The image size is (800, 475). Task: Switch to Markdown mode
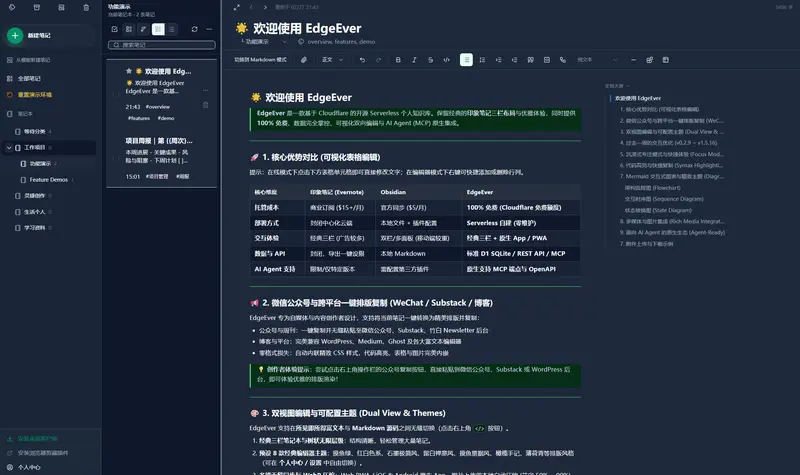(x=260, y=60)
